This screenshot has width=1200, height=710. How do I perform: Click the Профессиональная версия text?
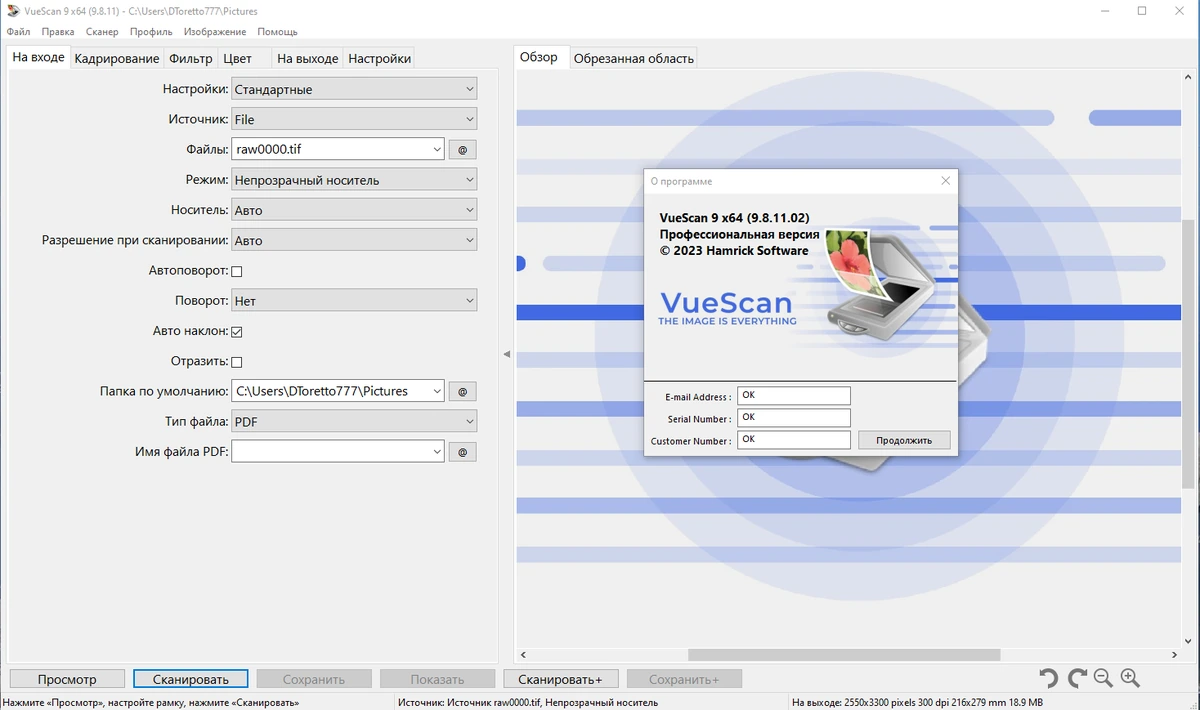[740, 234]
